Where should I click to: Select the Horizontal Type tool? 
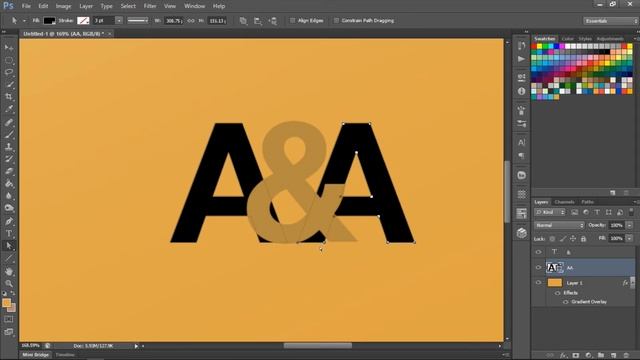click(x=9, y=233)
